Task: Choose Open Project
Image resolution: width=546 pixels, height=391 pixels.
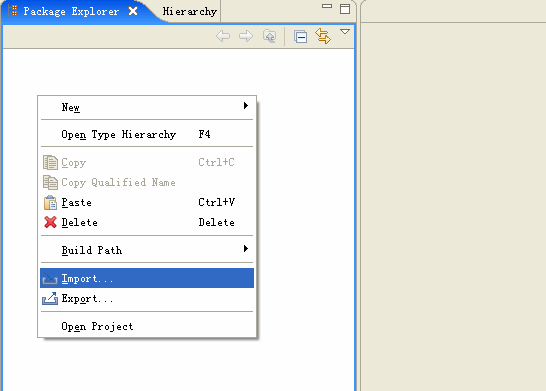Action: click(x=147, y=326)
